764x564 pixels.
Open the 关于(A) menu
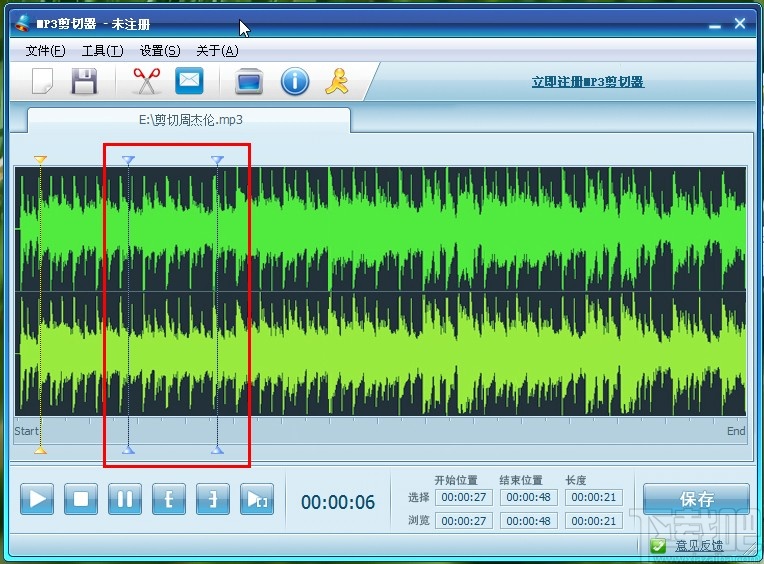coord(217,51)
